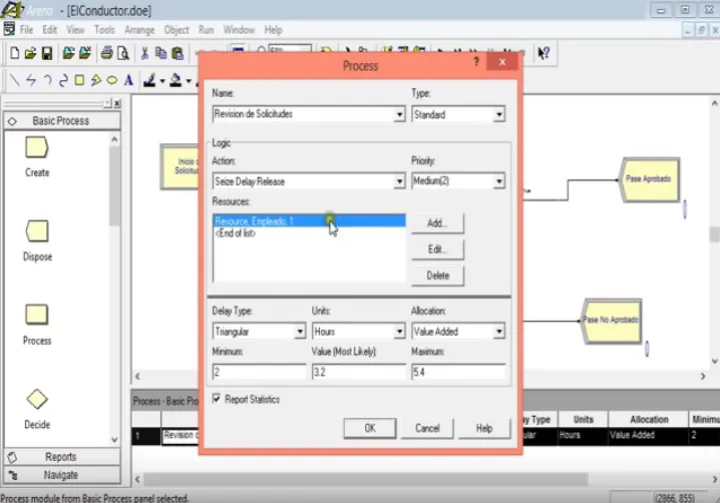Open the Run menu
The height and width of the screenshot is (503, 720).
[x=206, y=30]
